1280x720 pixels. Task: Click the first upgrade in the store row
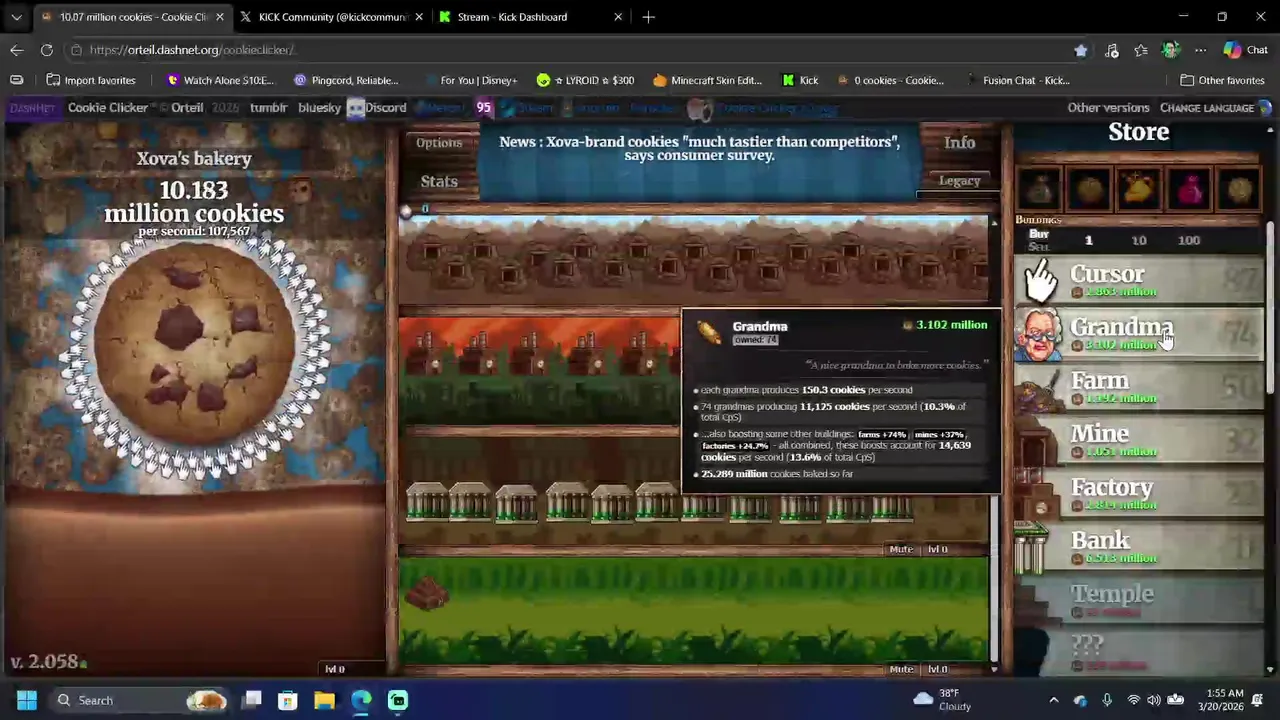pyautogui.click(x=1040, y=188)
